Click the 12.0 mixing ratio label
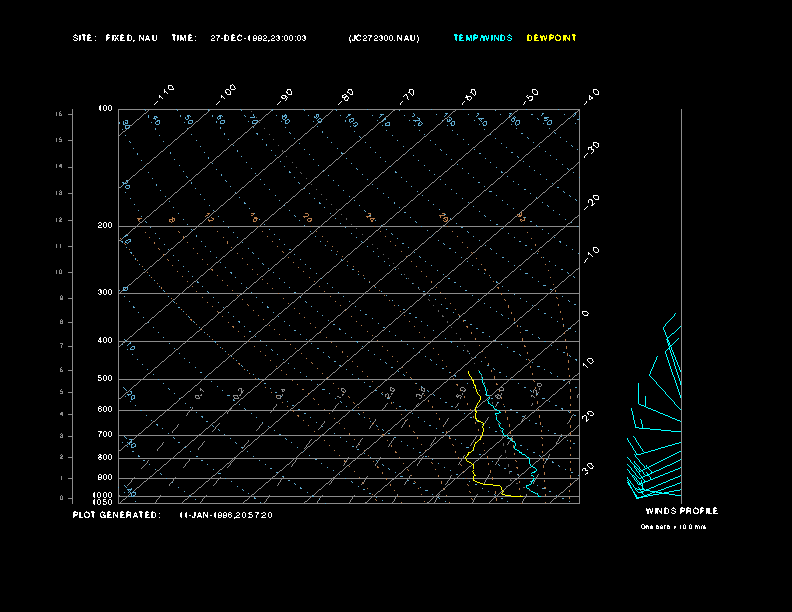Viewport: 792px width, 612px height. pos(536,390)
